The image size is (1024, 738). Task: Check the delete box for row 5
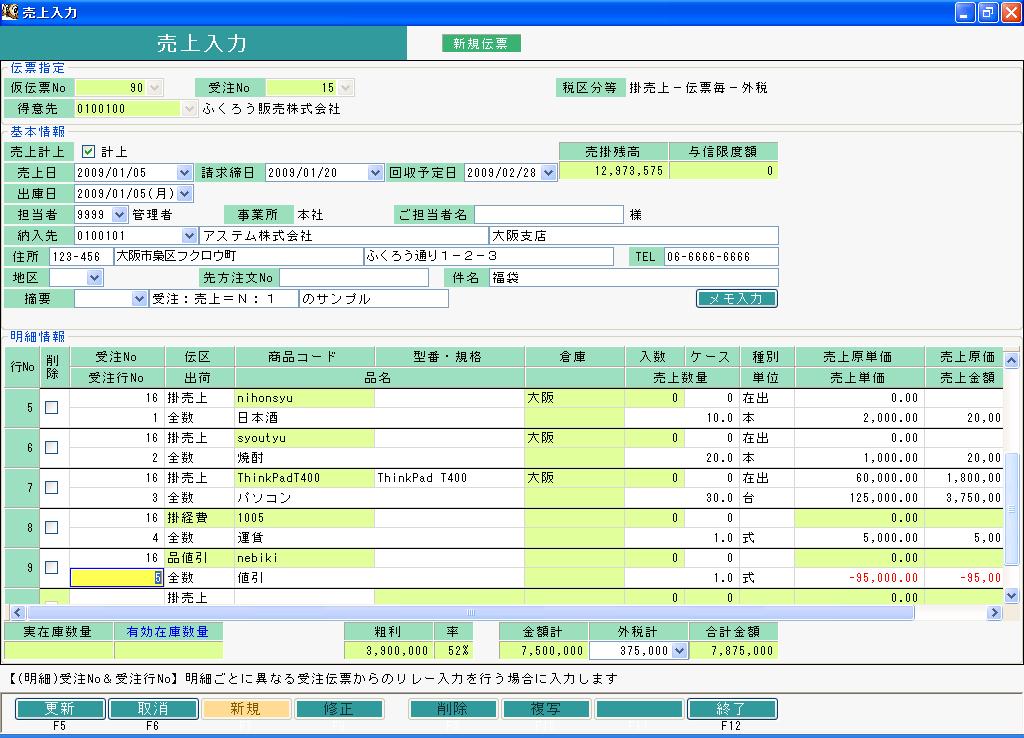click(52, 408)
